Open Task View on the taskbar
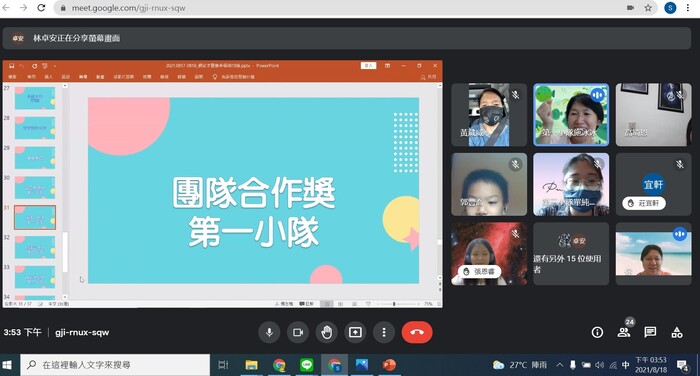The height and width of the screenshot is (376, 700). coord(223,365)
